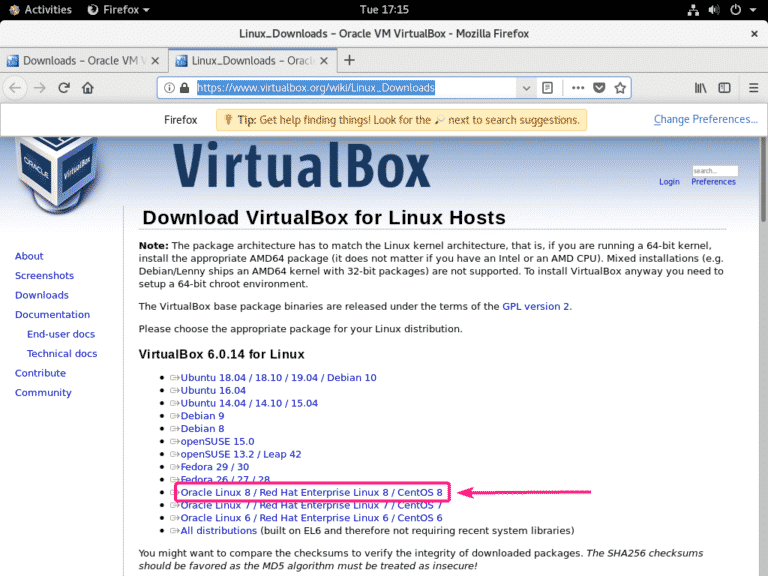Click Change Preferences in the tip bar
Image resolution: width=768 pixels, height=576 pixels.
click(x=705, y=120)
